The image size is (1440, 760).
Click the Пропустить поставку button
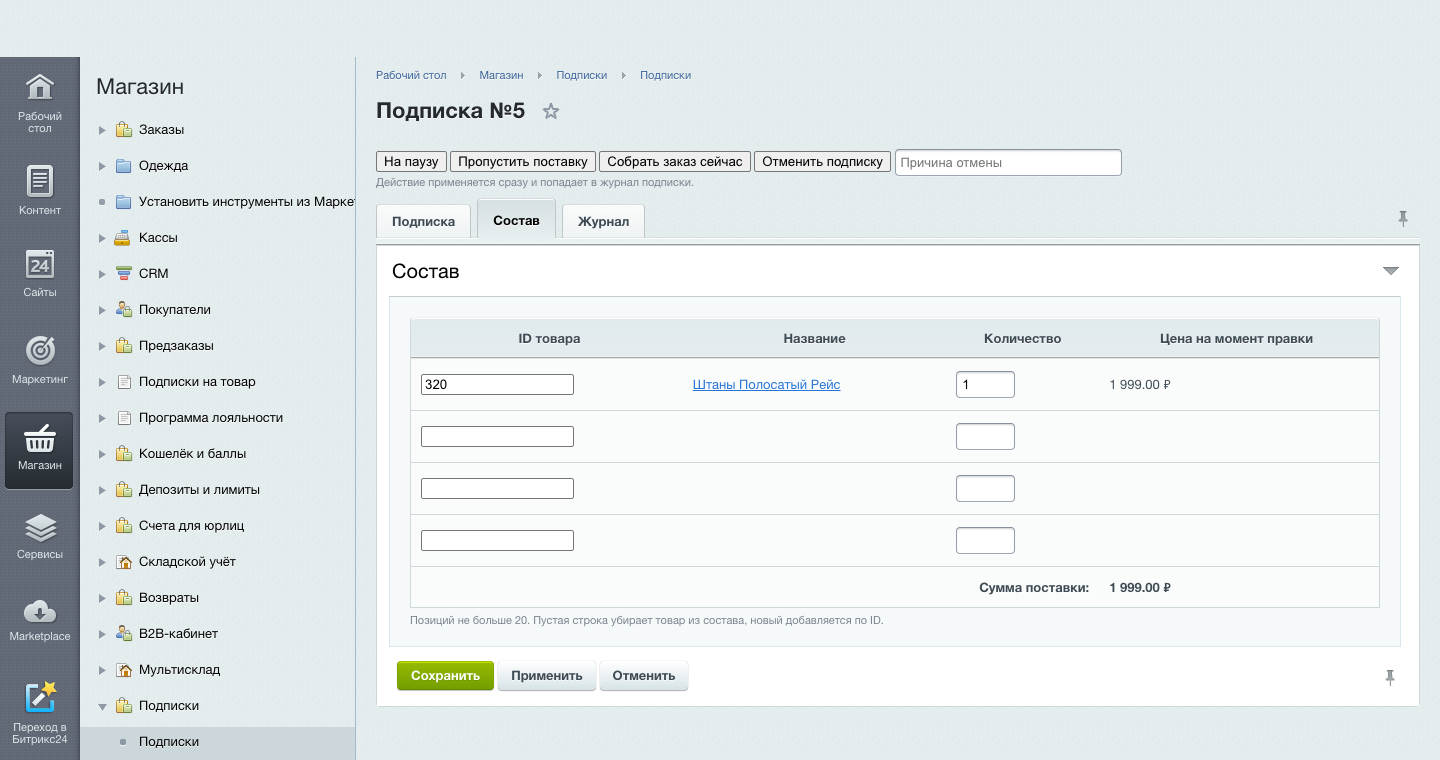(523, 162)
